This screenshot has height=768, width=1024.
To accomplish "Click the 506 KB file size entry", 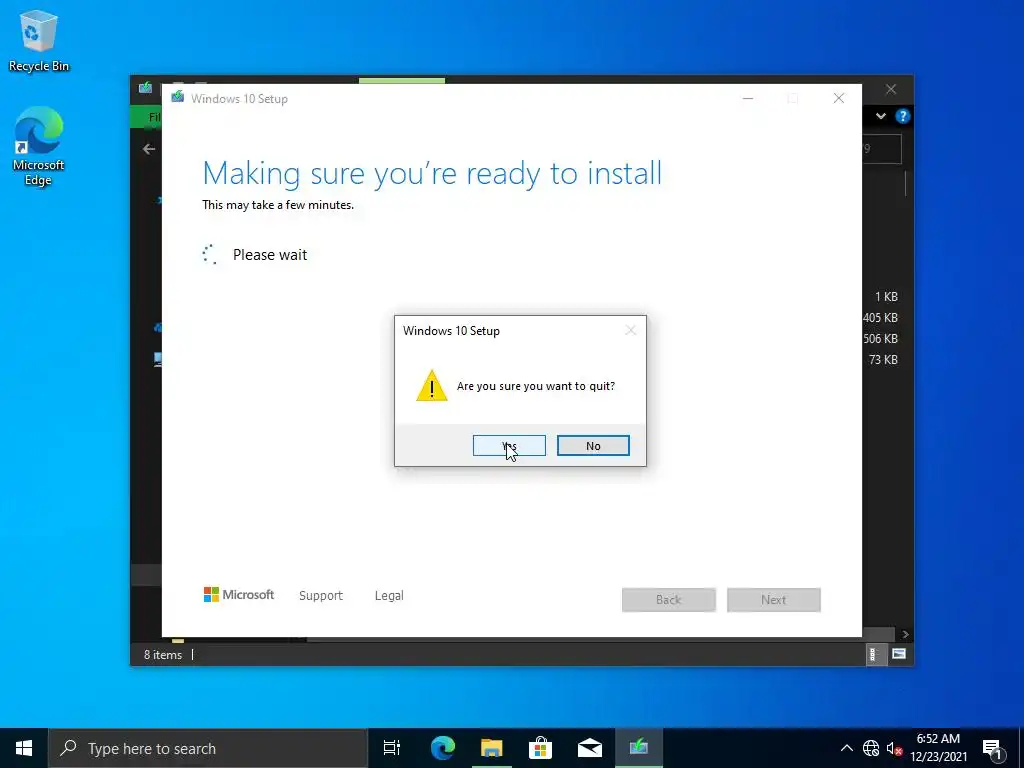I will [880, 339].
